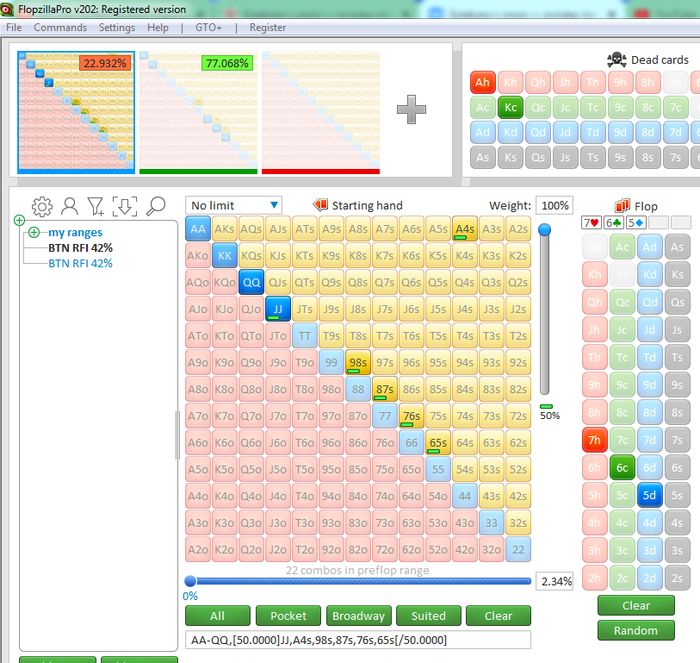700x663 pixels.
Task: Select the bold BTN RFI 42% range
Action: click(x=80, y=248)
